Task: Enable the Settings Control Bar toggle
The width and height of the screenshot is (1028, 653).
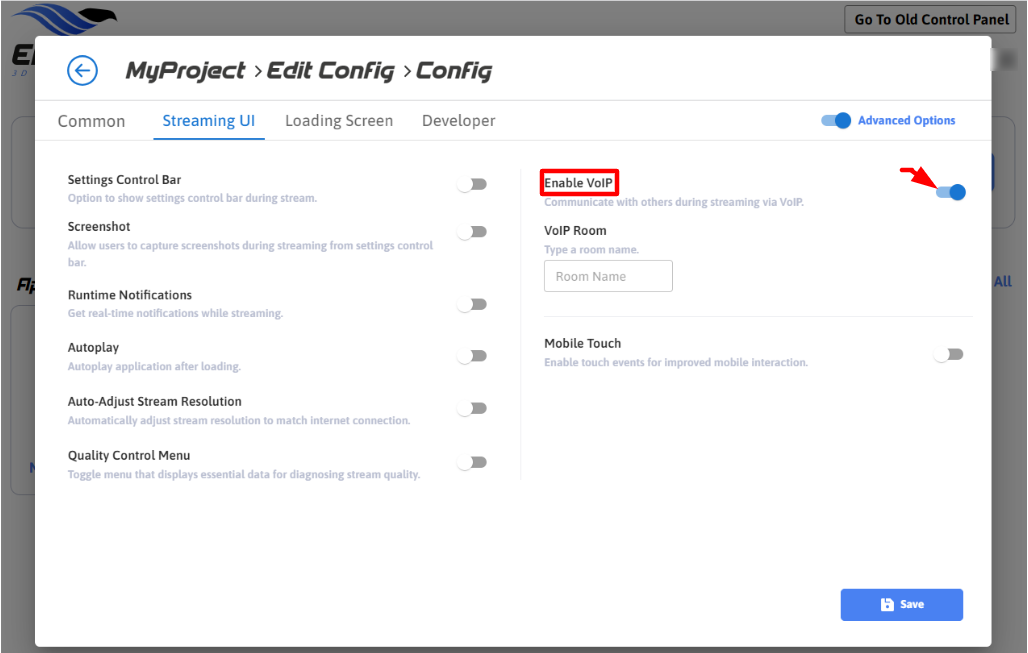Action: 472,184
